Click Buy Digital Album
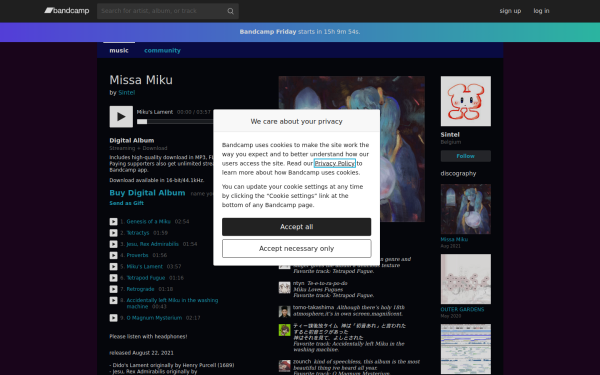 pyautogui.click(x=147, y=193)
